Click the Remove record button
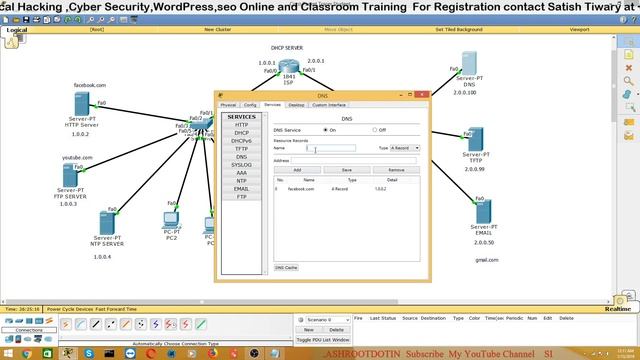640x360 pixels. click(396, 170)
